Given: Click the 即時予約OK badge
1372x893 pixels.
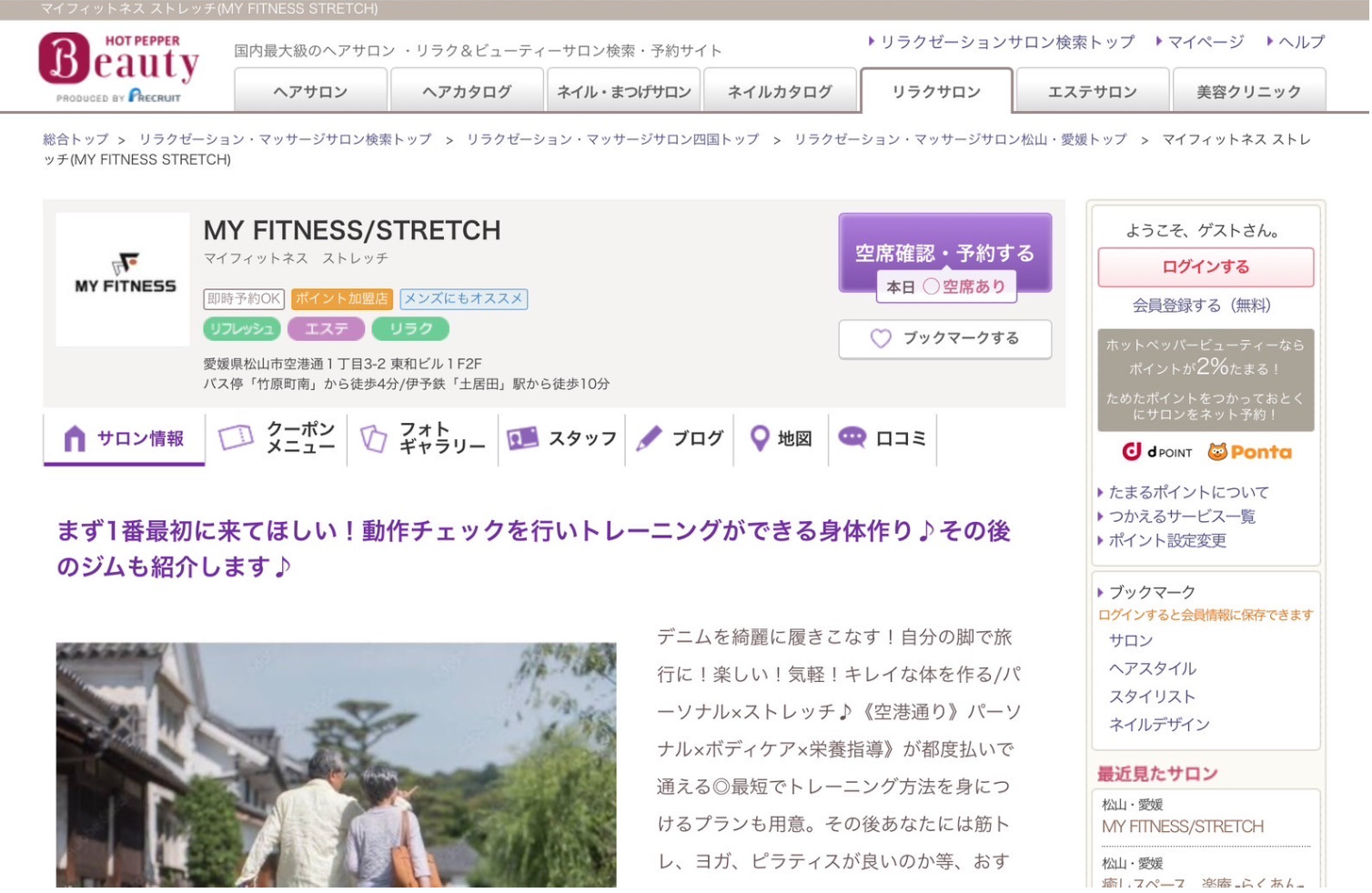Looking at the screenshot, I should point(244,298).
